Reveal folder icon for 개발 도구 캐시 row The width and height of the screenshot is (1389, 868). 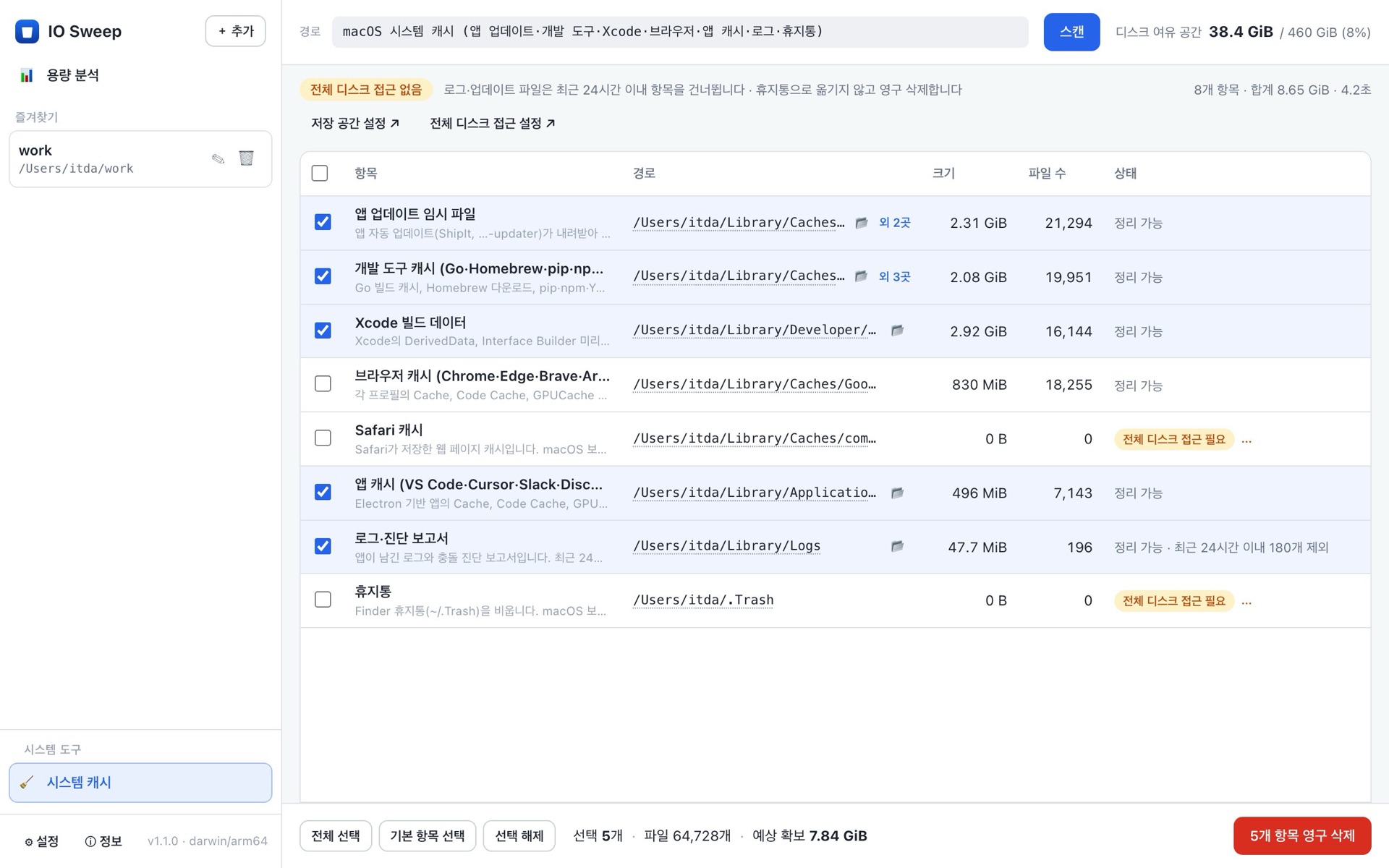861,276
